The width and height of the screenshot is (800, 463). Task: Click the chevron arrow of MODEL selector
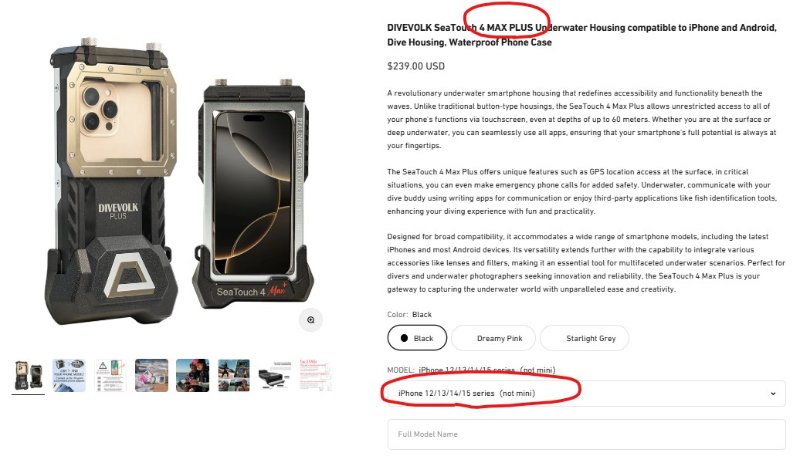click(x=773, y=394)
